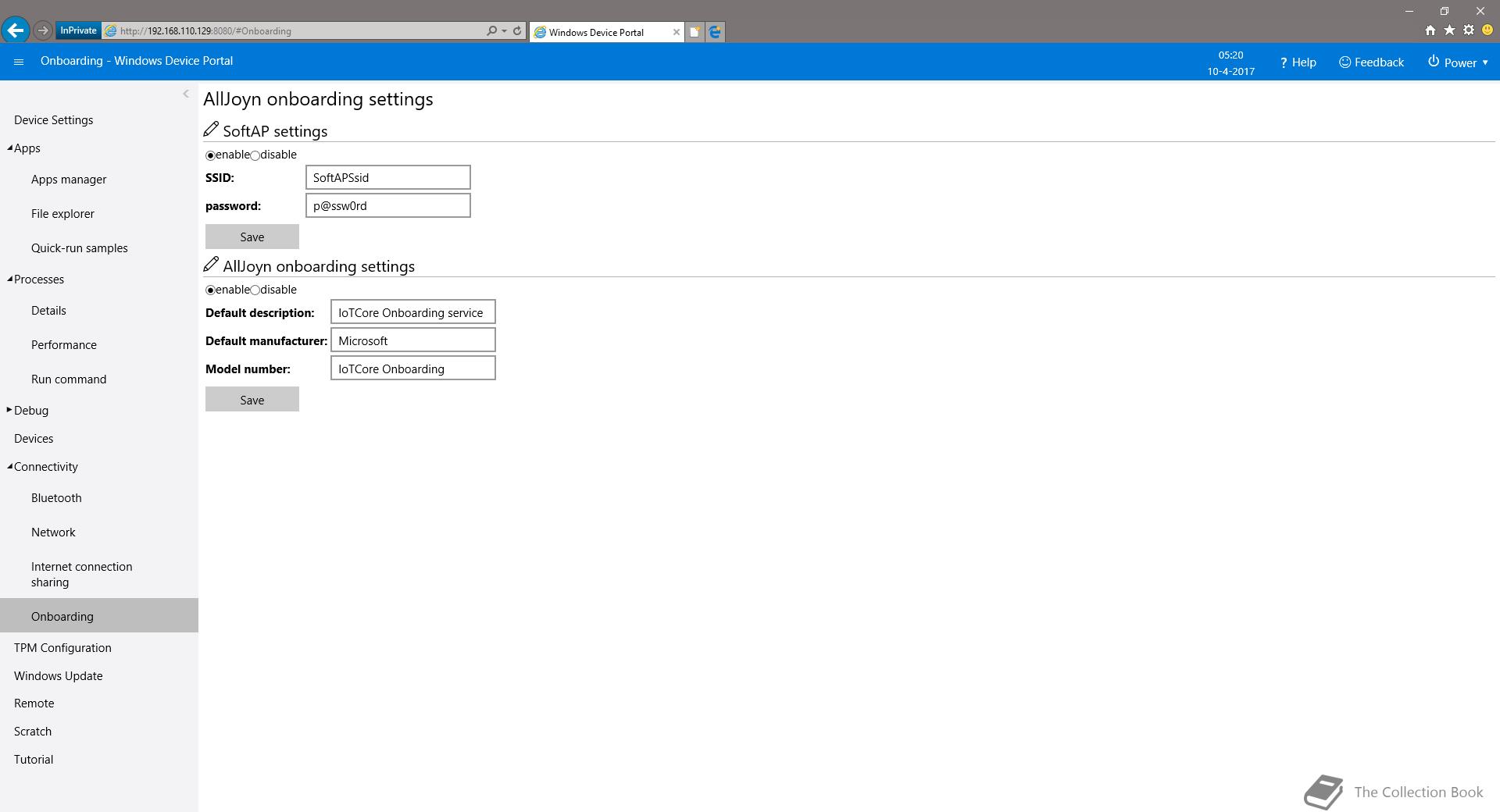Open Device Settings page
The height and width of the screenshot is (812, 1500).
53,119
